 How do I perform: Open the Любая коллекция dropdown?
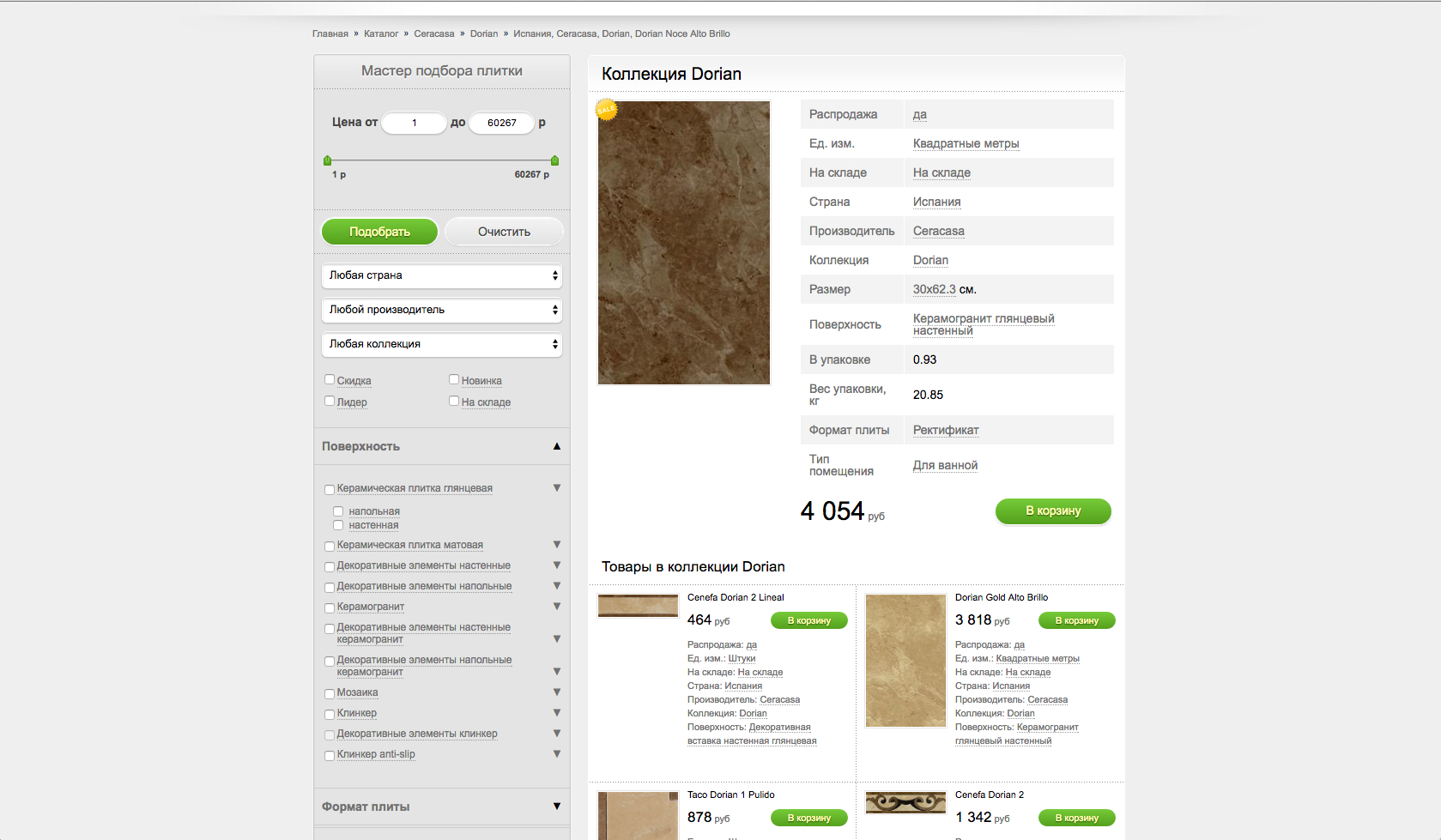pos(442,344)
